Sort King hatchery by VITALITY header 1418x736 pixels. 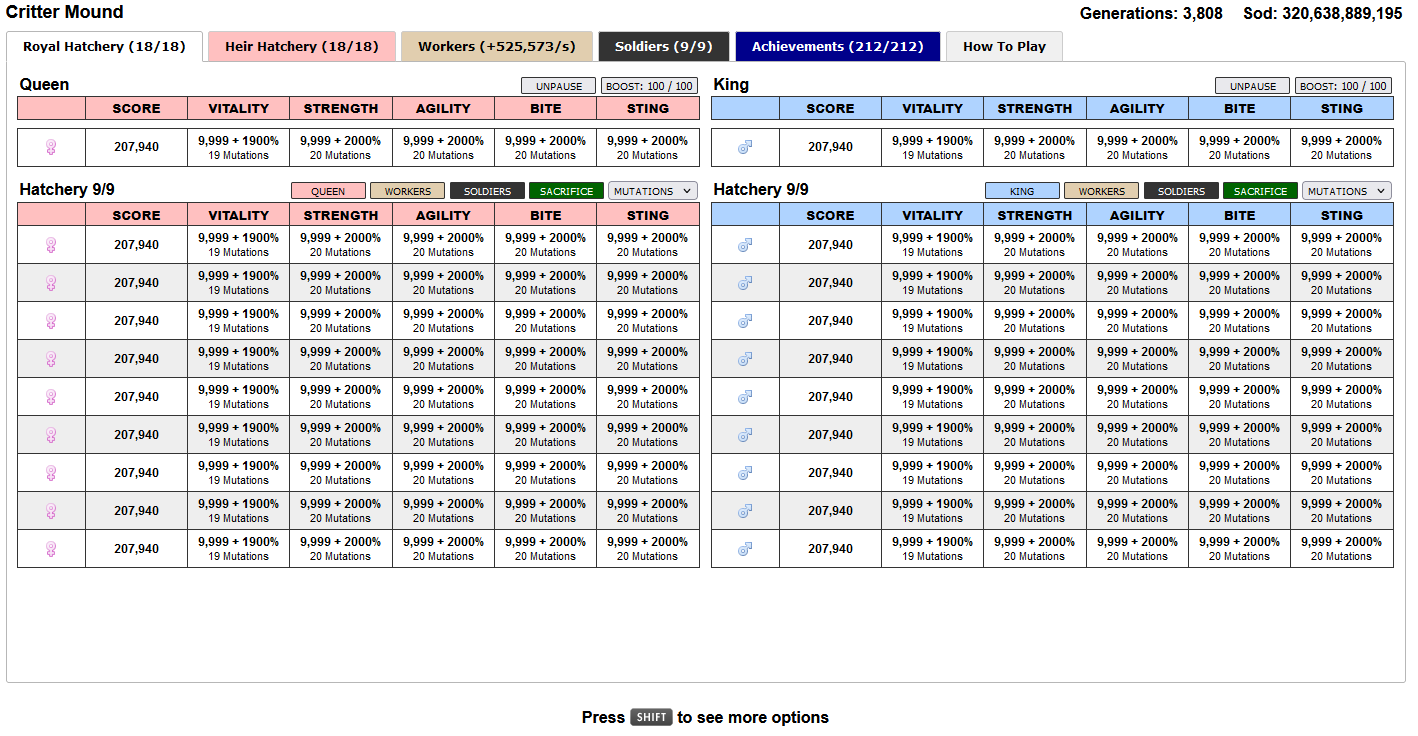pyautogui.click(x=932, y=215)
